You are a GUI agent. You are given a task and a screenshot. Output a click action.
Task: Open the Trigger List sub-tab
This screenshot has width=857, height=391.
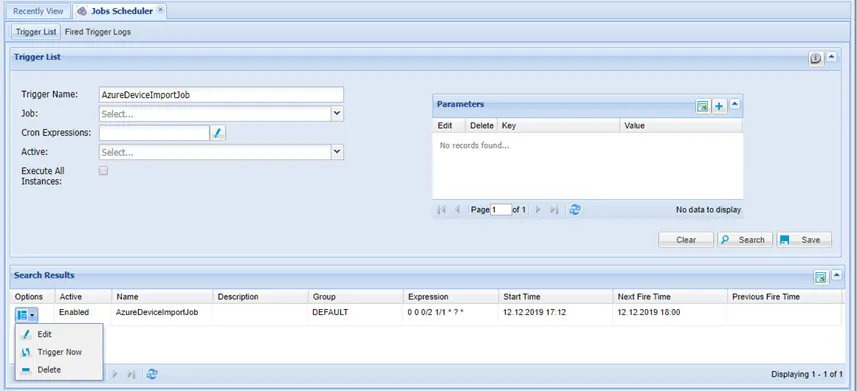pos(36,32)
